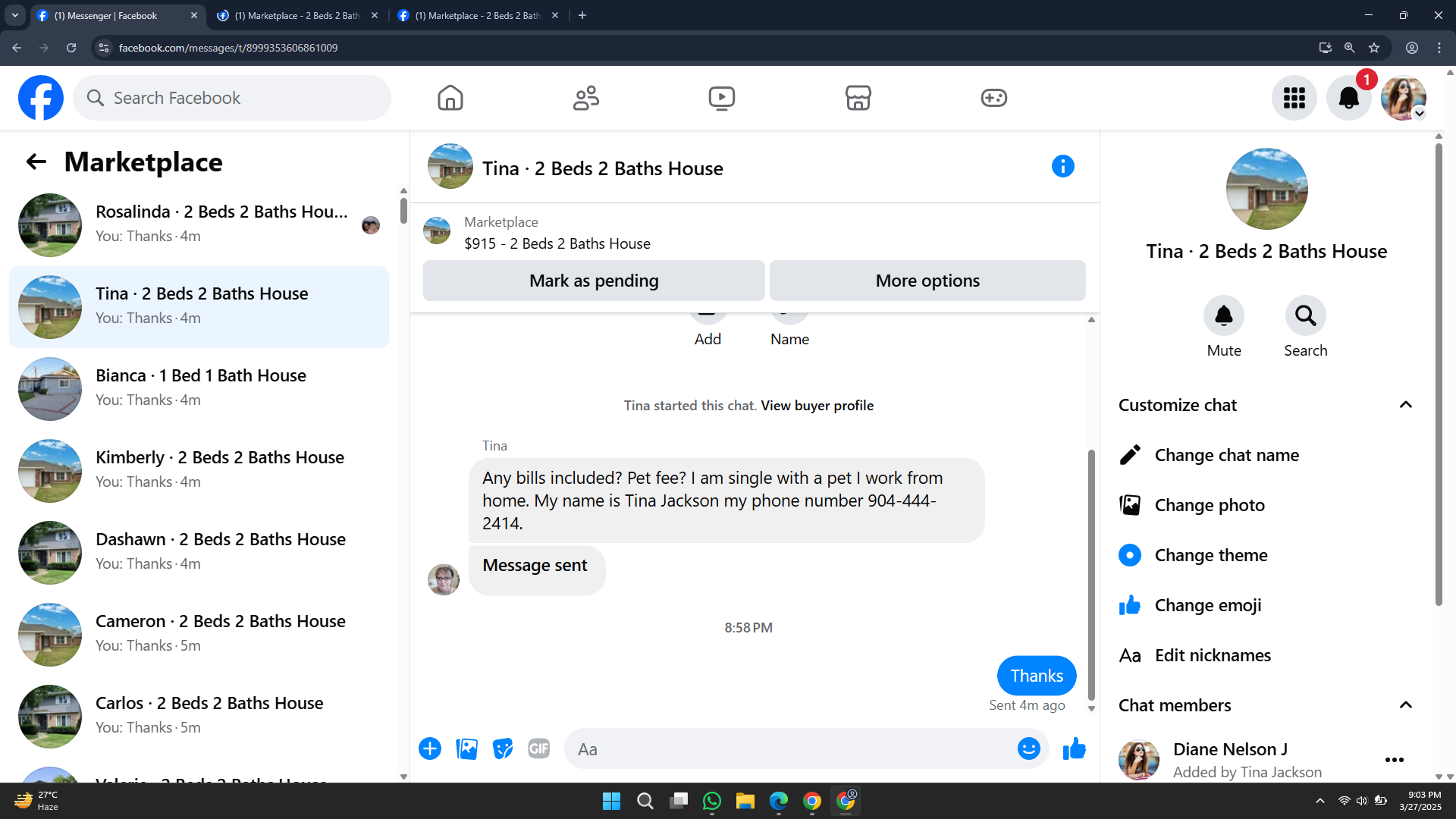The height and width of the screenshot is (819, 1456).
Task: Open the Friends icon in top navigation
Action: (586, 98)
